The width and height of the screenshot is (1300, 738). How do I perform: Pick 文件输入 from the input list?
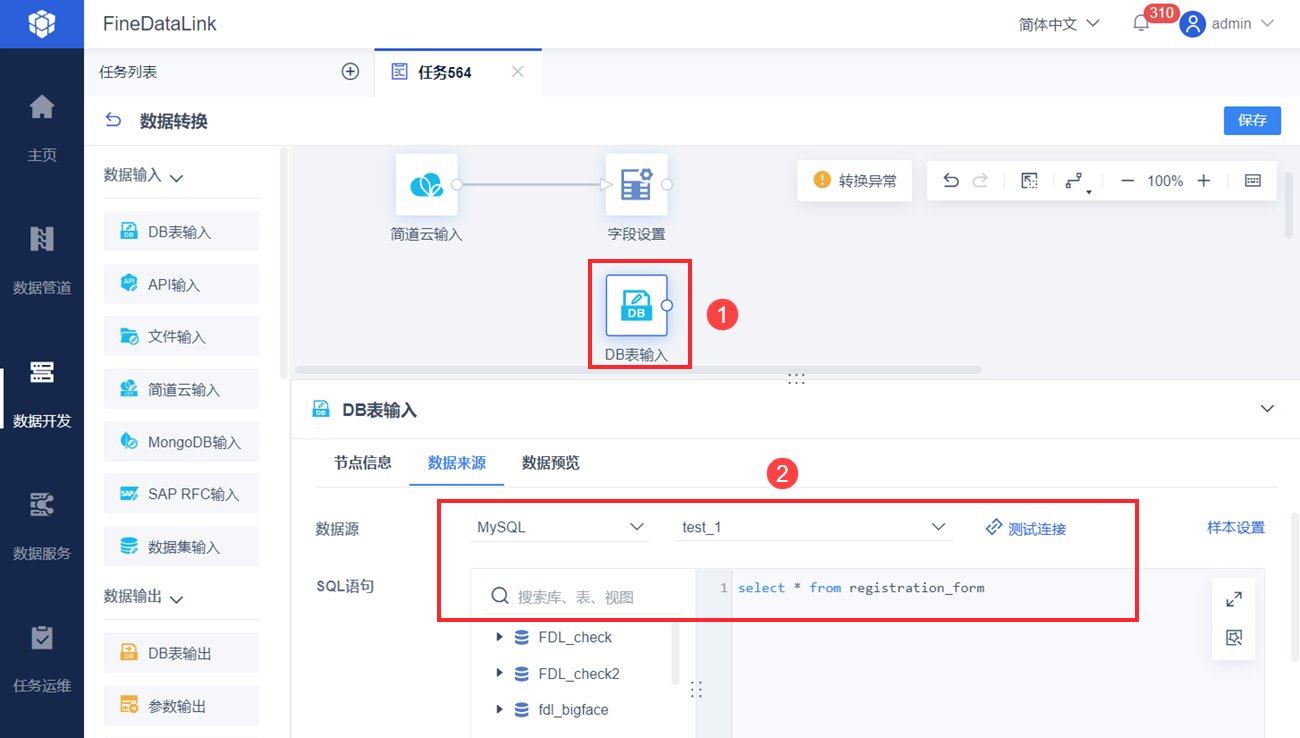[x=181, y=336]
